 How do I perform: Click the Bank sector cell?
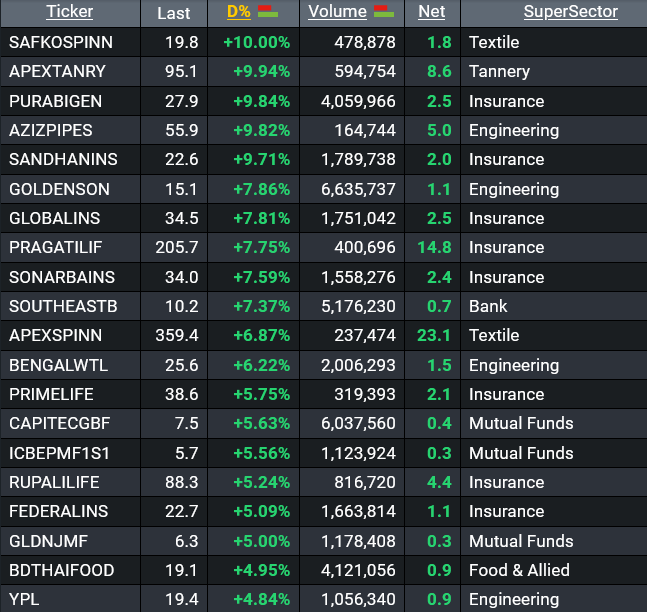click(488, 306)
